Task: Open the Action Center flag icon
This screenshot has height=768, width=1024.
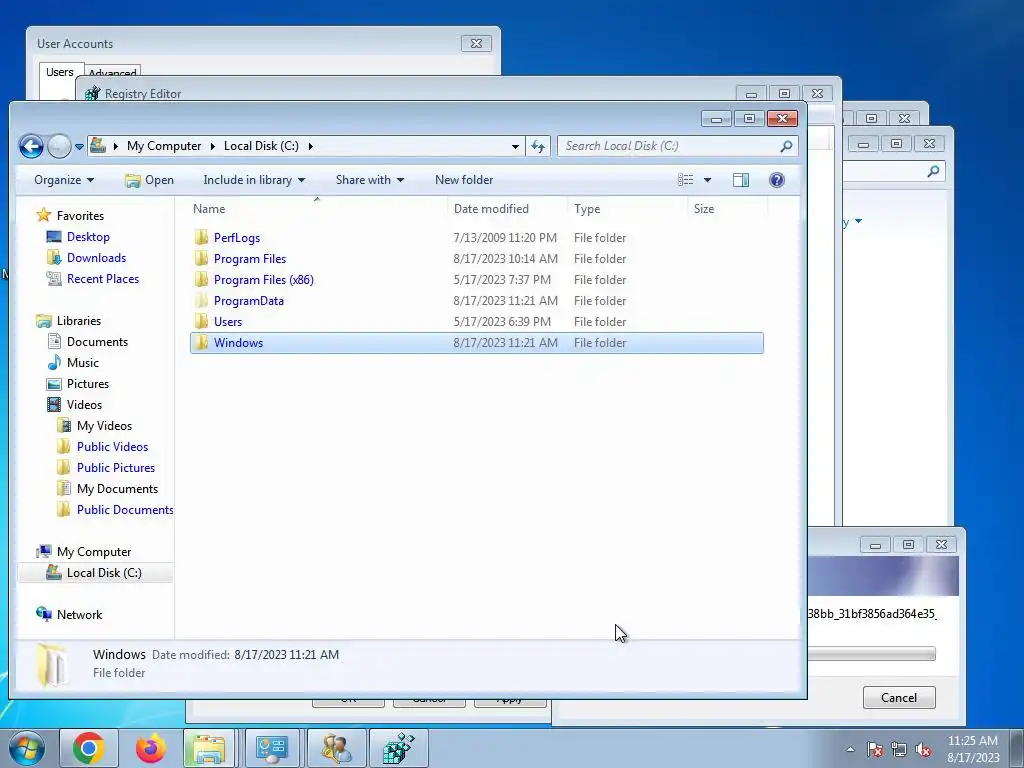Action: tap(875, 749)
